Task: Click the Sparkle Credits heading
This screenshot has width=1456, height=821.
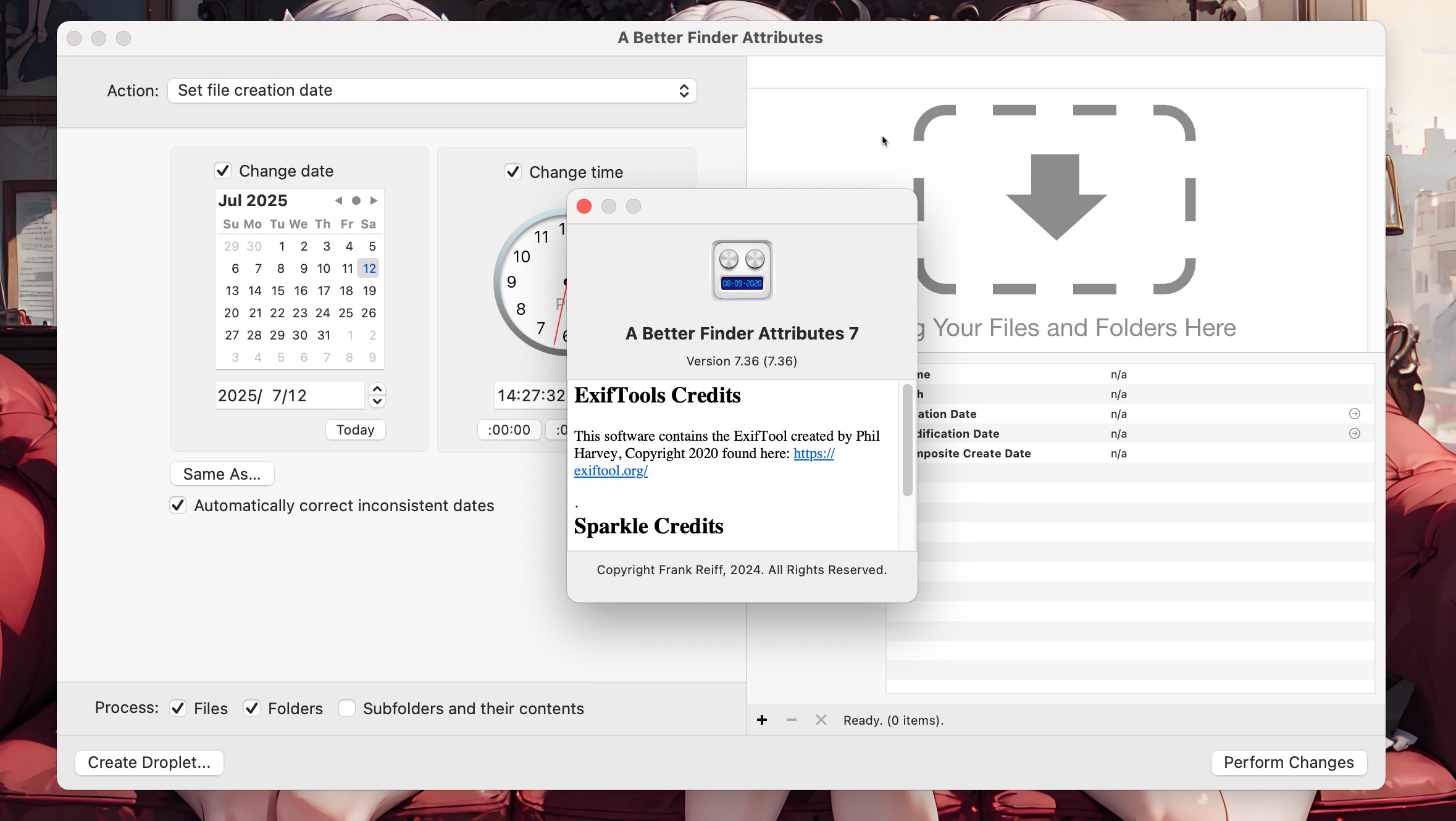Action: 648,526
